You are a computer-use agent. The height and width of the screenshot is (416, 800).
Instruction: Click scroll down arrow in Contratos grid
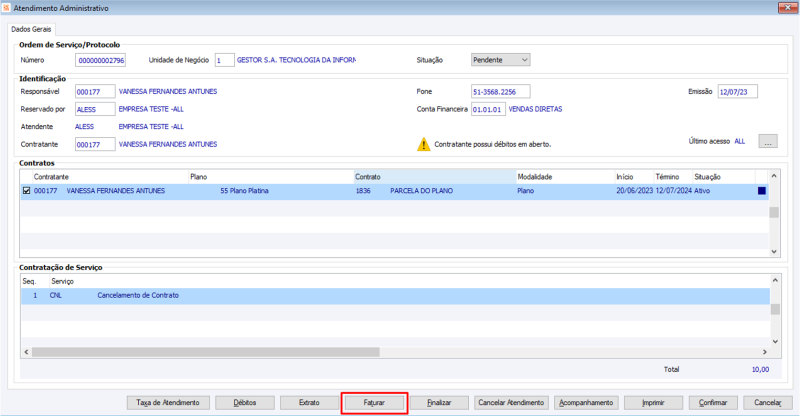774,251
